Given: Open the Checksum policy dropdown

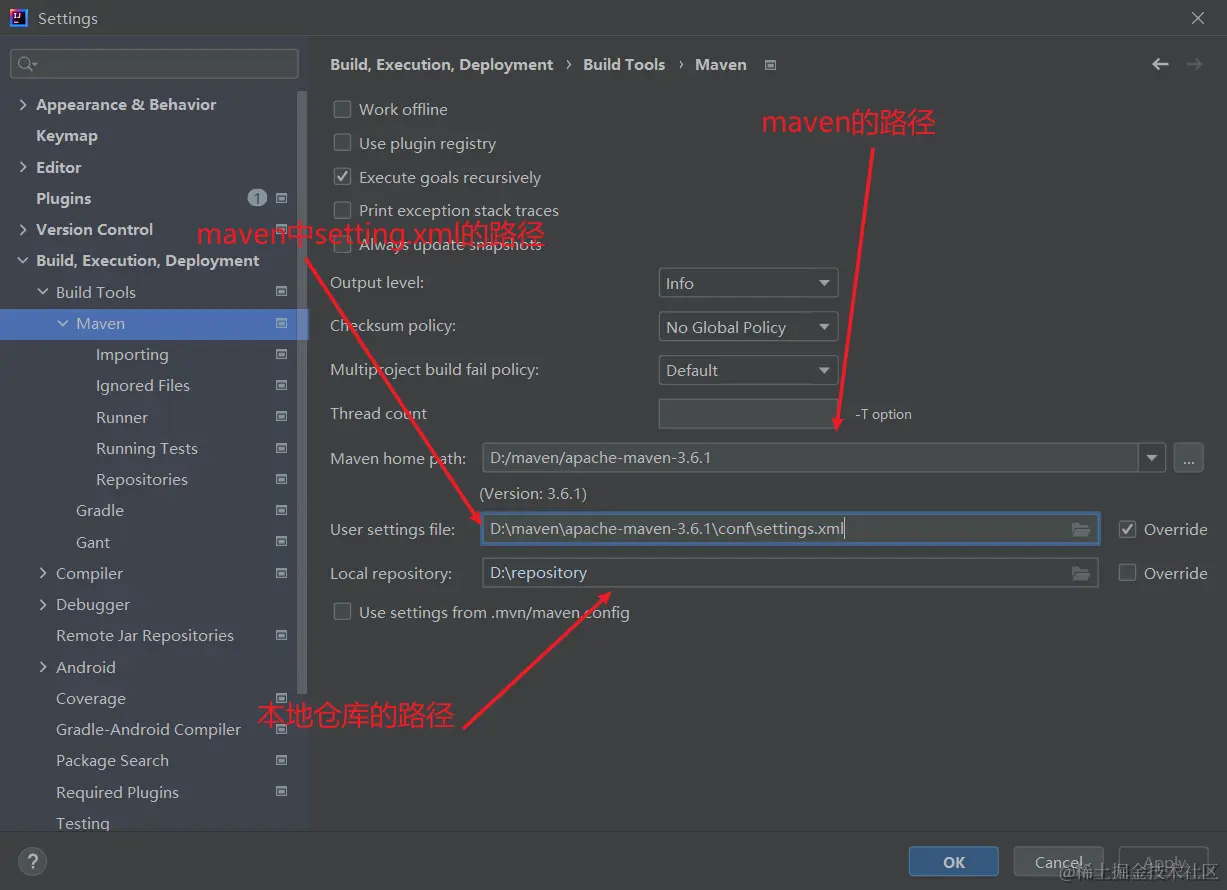Looking at the screenshot, I should 748,327.
